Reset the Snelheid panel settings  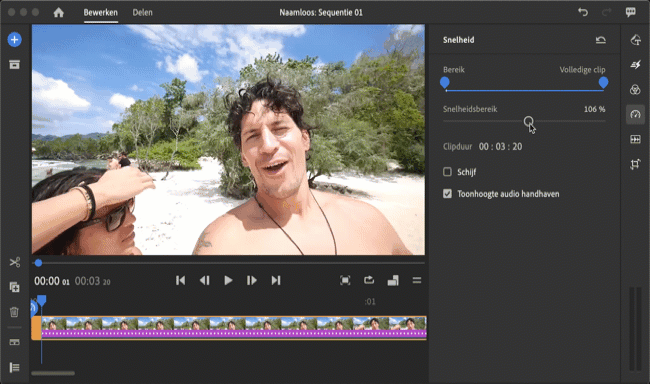[601, 40]
